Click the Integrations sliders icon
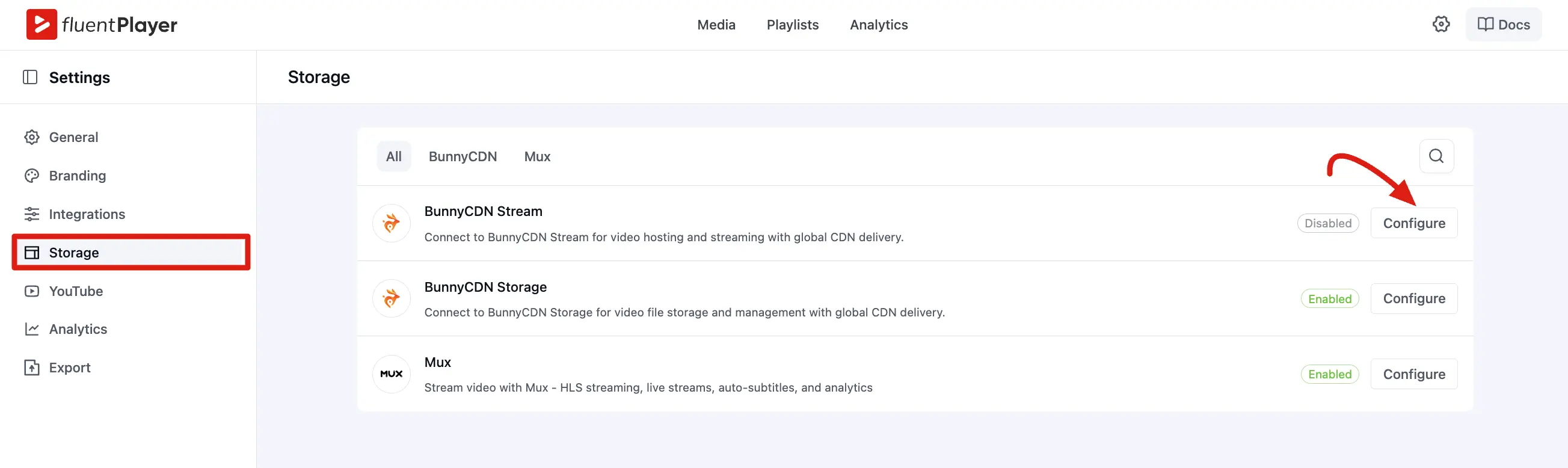The height and width of the screenshot is (468, 1568). tap(32, 214)
